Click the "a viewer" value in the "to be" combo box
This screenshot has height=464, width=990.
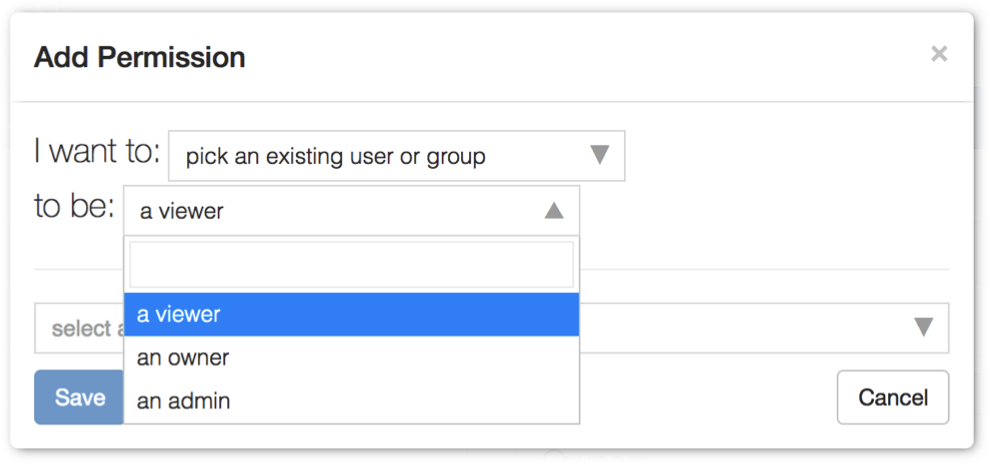pos(182,211)
